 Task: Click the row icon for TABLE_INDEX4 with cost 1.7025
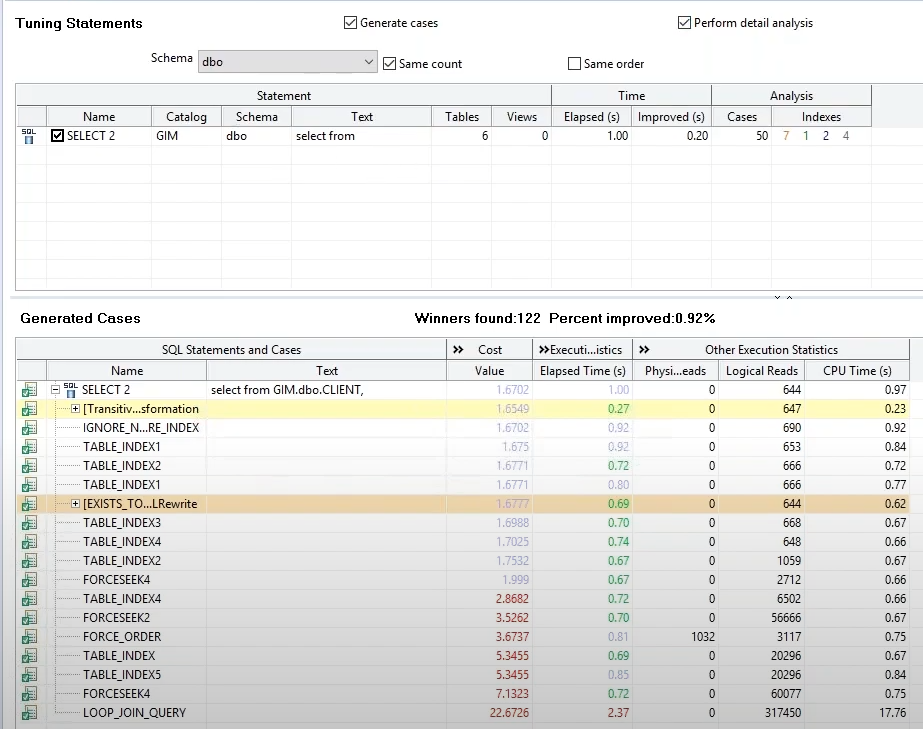(29, 542)
